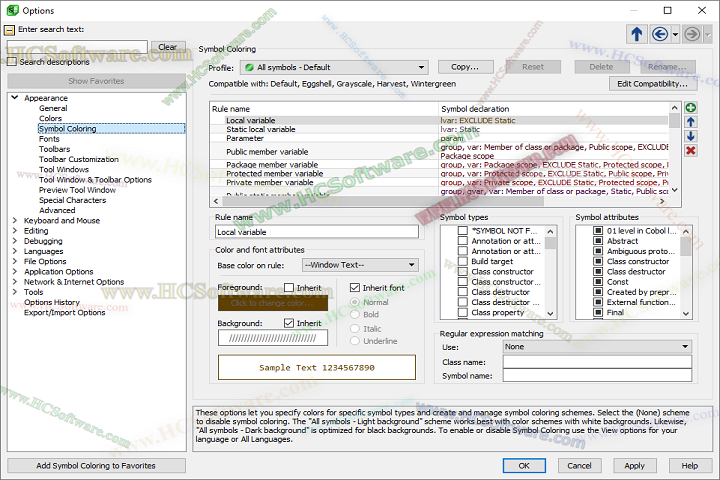Go back with the left arrow icon
Screen dimensions: 720x480
660,34
